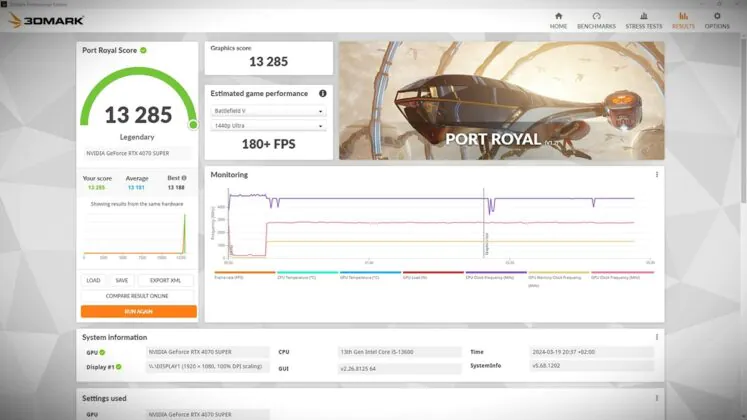Open the Results bar-chart icon

(683, 16)
